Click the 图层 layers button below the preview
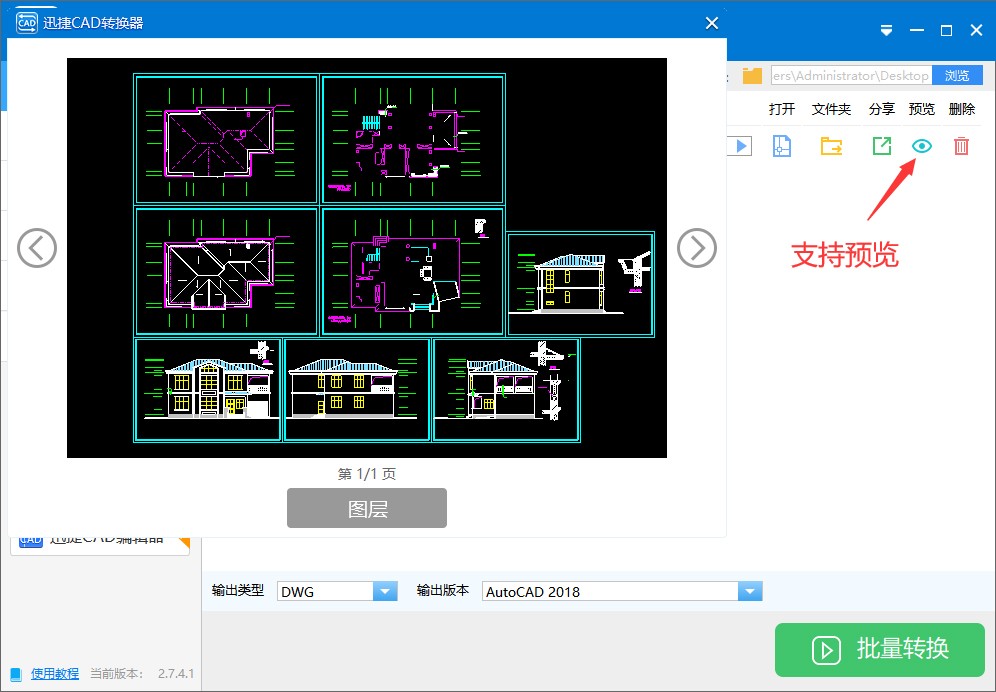This screenshot has width=996, height=692. pos(366,508)
